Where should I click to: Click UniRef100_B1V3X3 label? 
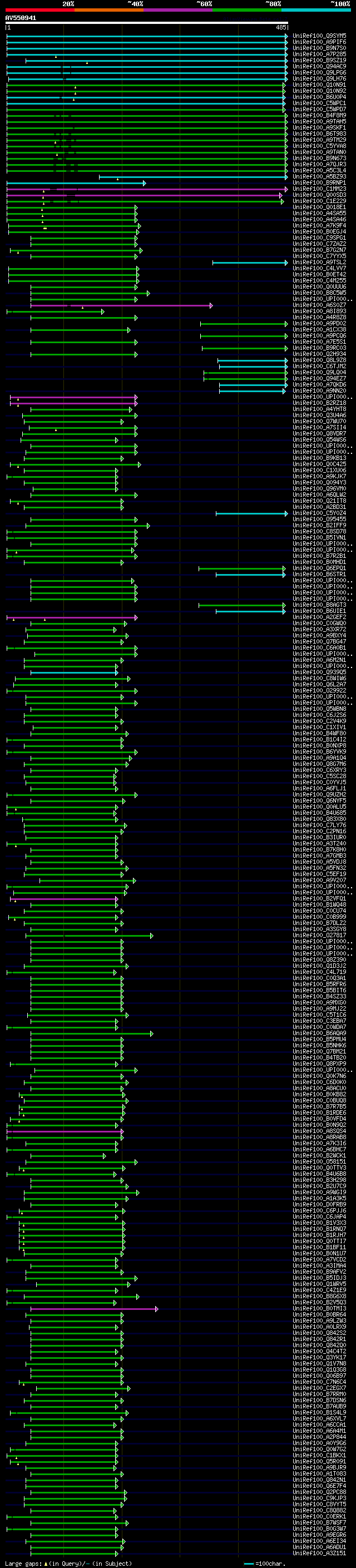coord(319,1223)
